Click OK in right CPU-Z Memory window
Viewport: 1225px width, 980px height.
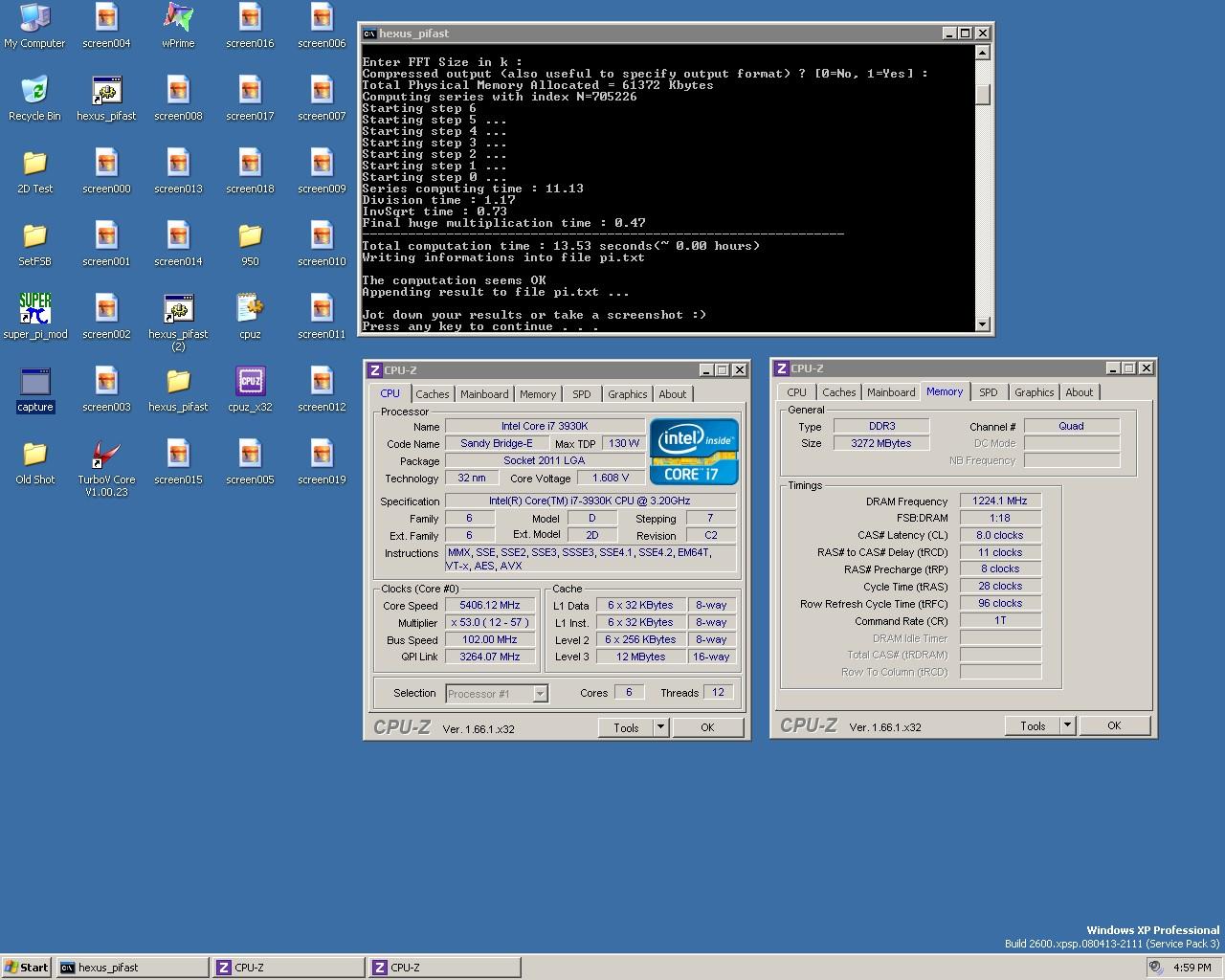(1114, 725)
